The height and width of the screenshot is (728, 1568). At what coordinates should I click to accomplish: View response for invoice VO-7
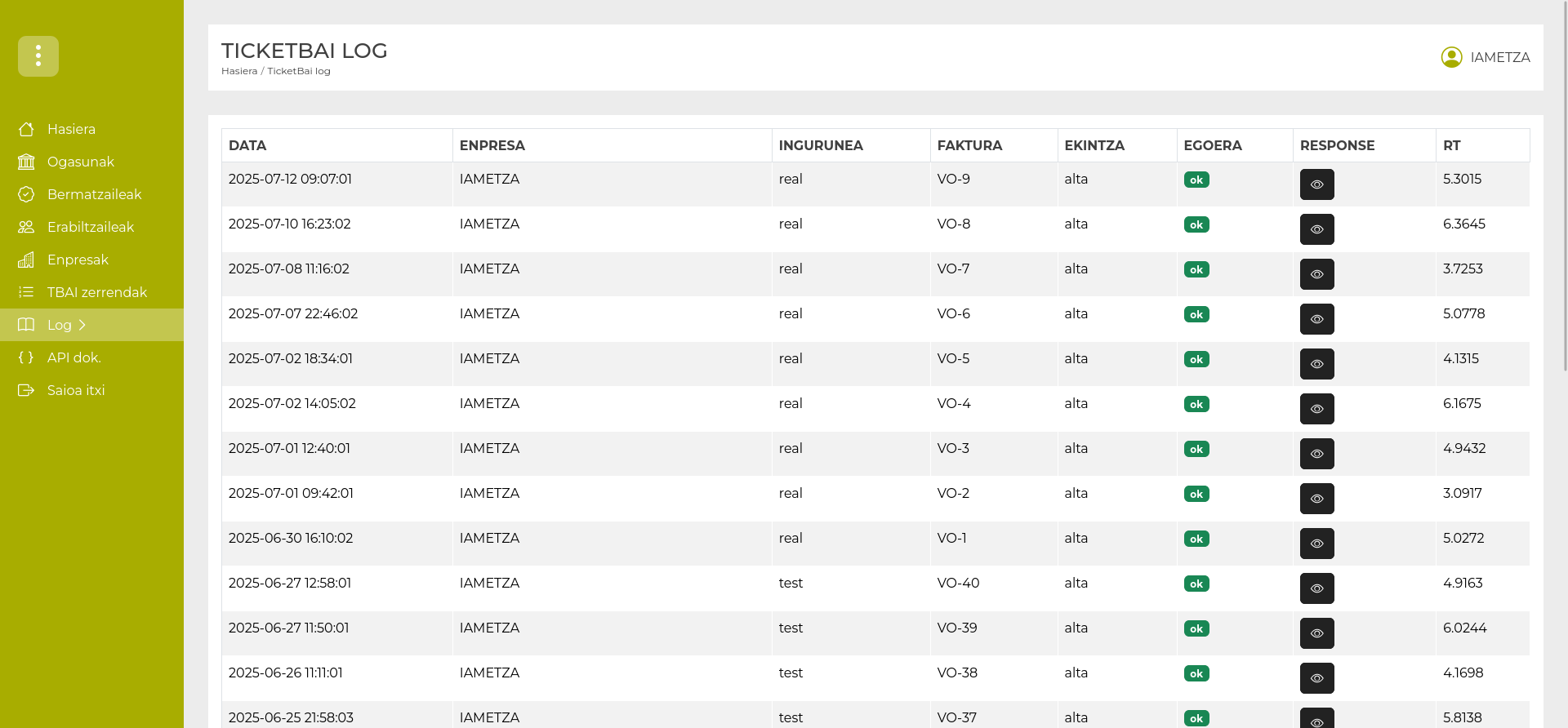(x=1316, y=274)
